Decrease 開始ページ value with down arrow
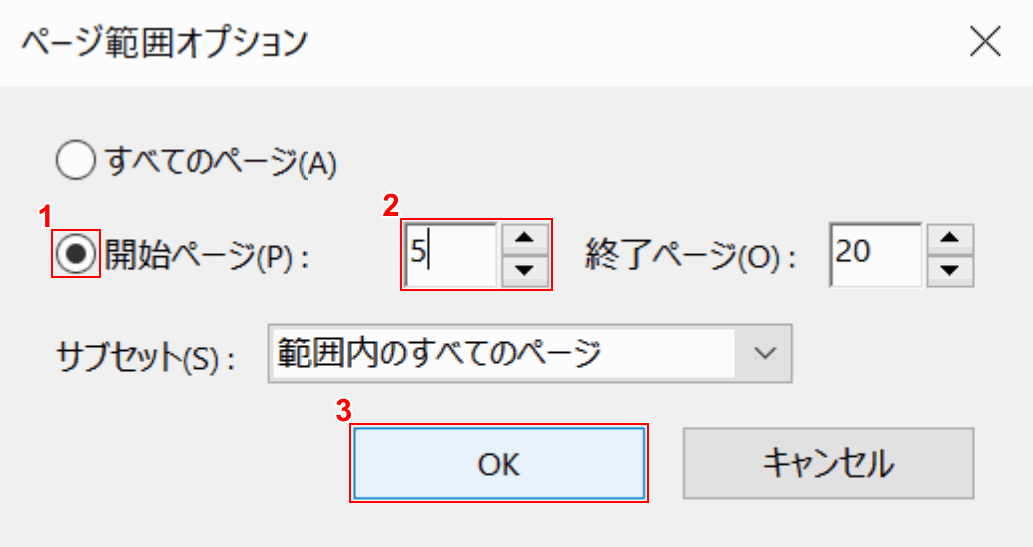The width and height of the screenshot is (1033, 547). coord(526,270)
